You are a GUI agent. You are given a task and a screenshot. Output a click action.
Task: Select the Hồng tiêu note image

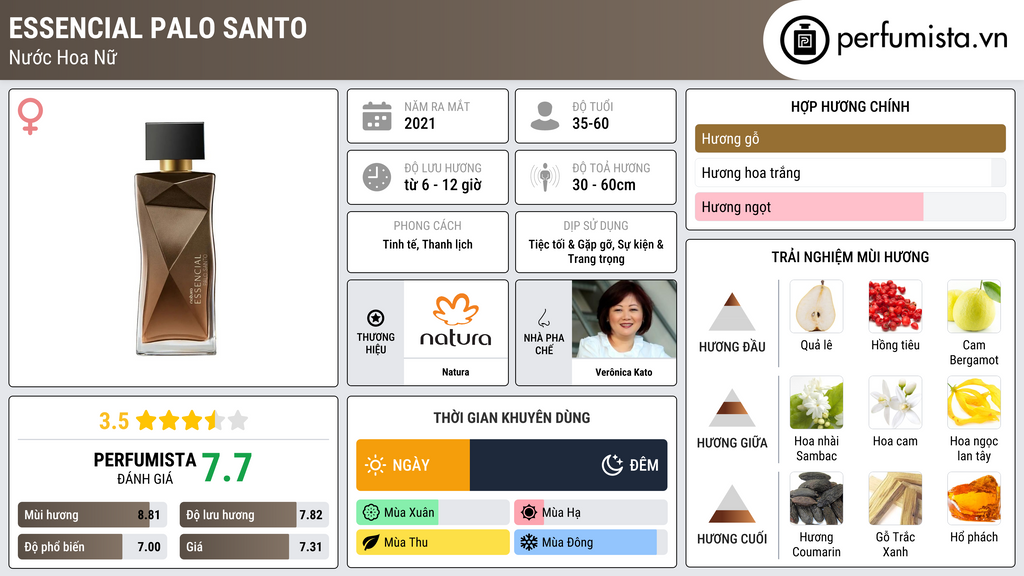[x=895, y=306]
